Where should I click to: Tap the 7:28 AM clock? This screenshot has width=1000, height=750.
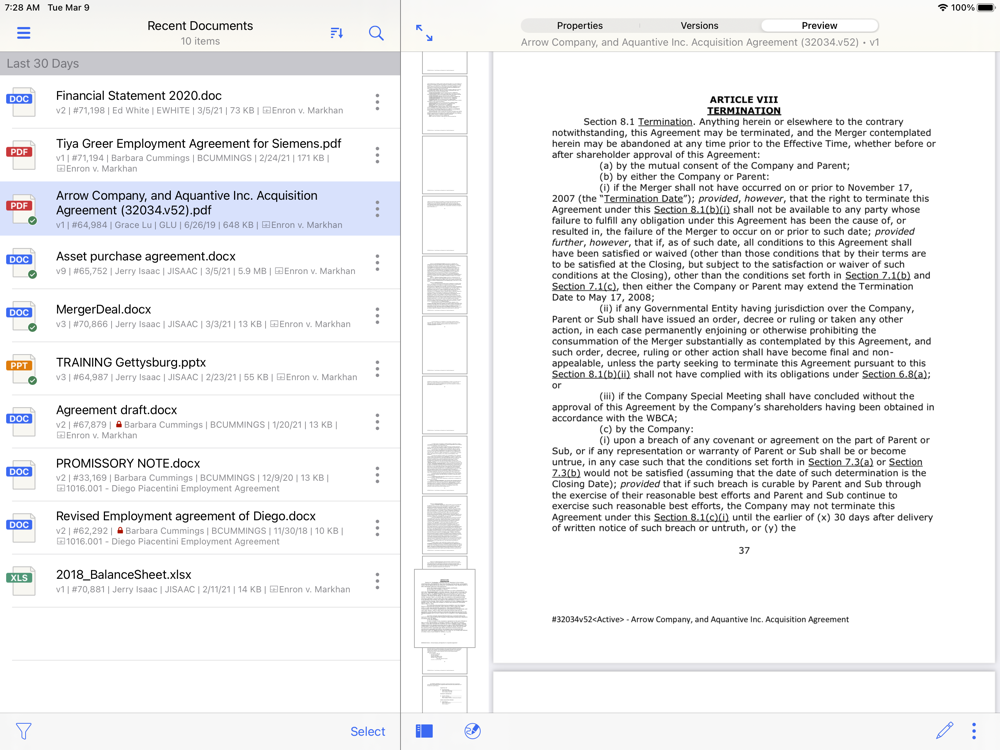[x=22, y=8]
